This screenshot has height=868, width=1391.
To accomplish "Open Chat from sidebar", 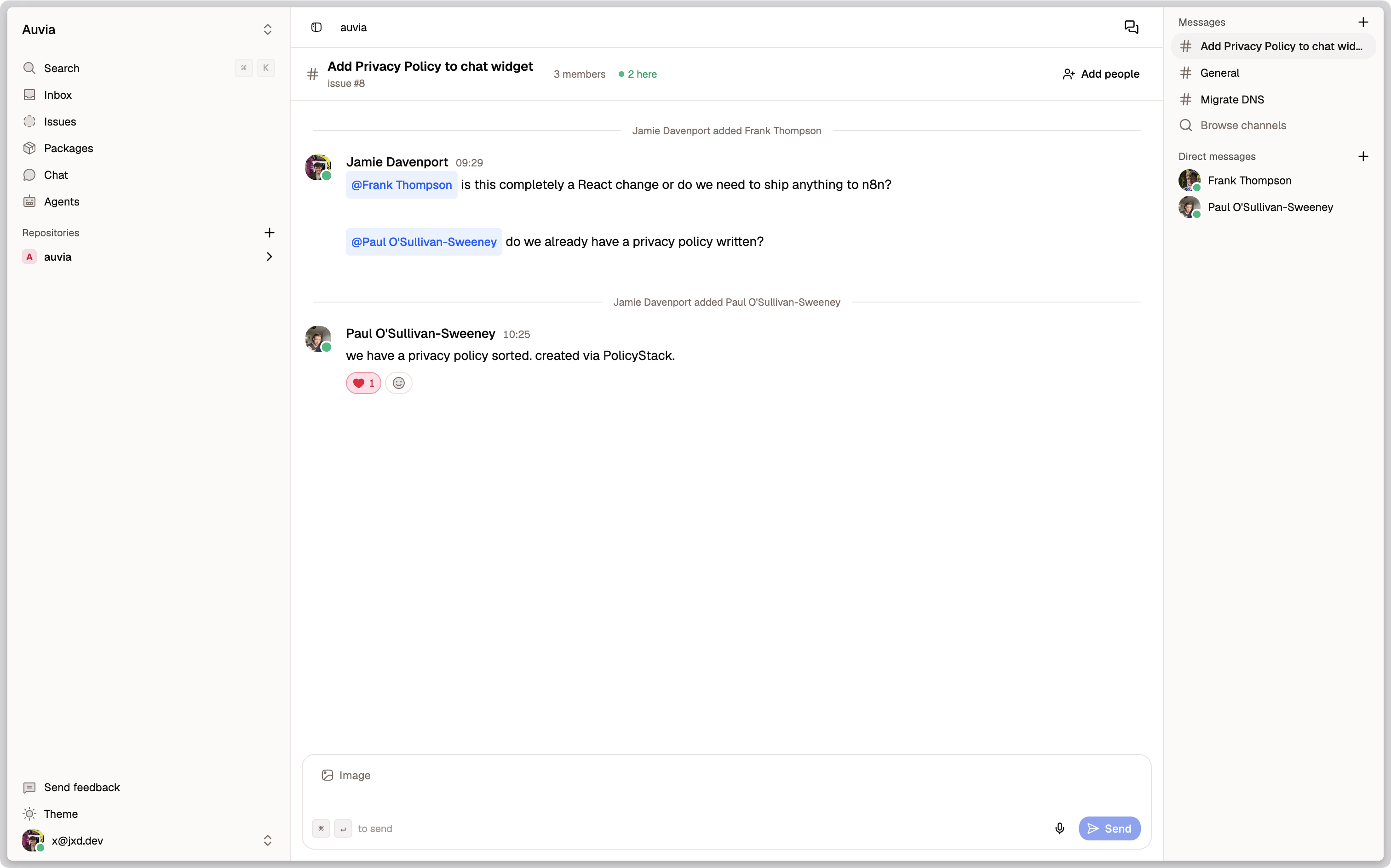I will point(148,175).
